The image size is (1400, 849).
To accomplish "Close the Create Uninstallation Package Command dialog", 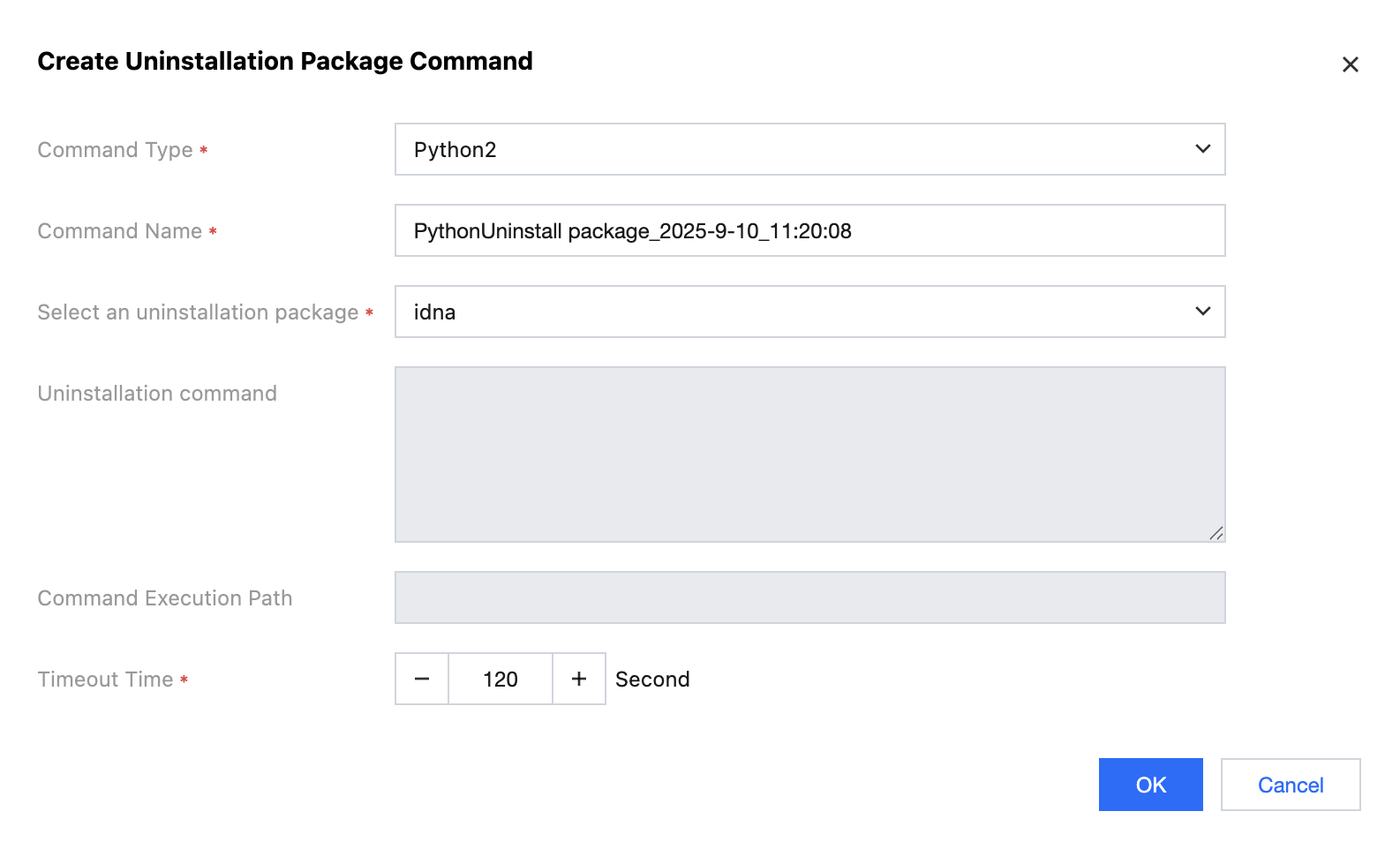I will pyautogui.click(x=1350, y=64).
